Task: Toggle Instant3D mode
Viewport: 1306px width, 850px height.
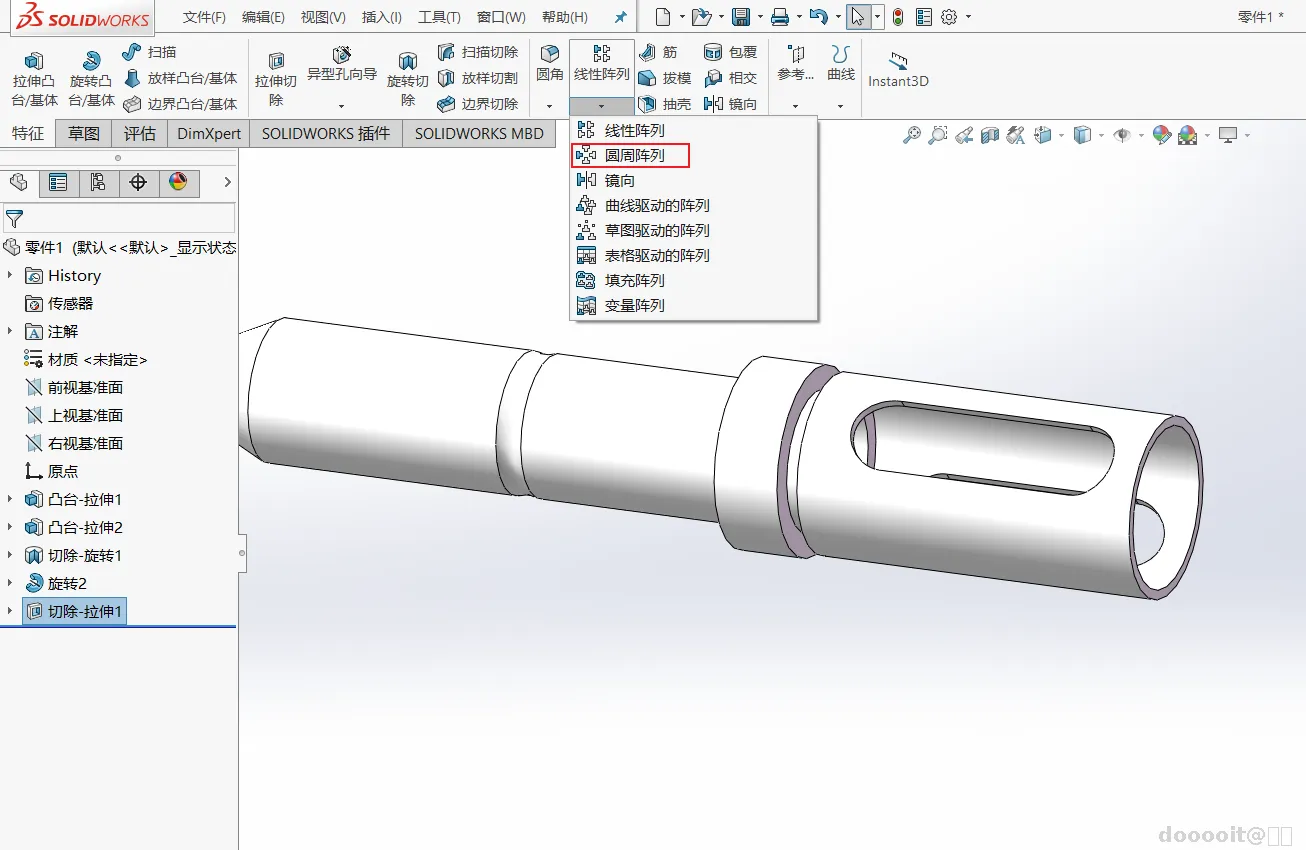Action: coord(897,69)
